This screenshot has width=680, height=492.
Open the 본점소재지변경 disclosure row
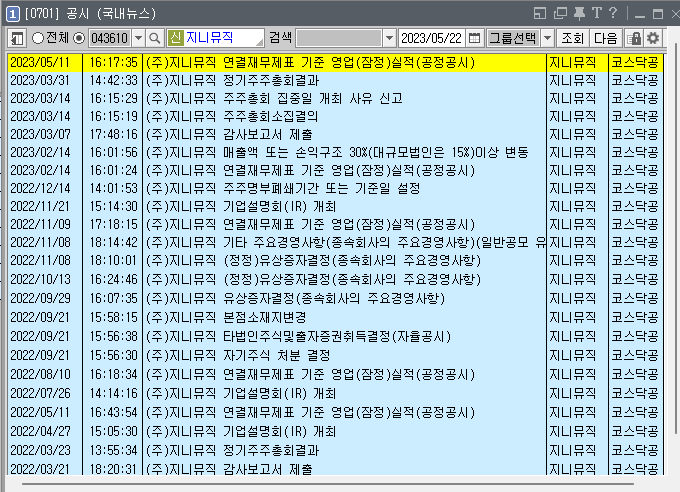pyautogui.click(x=335, y=317)
